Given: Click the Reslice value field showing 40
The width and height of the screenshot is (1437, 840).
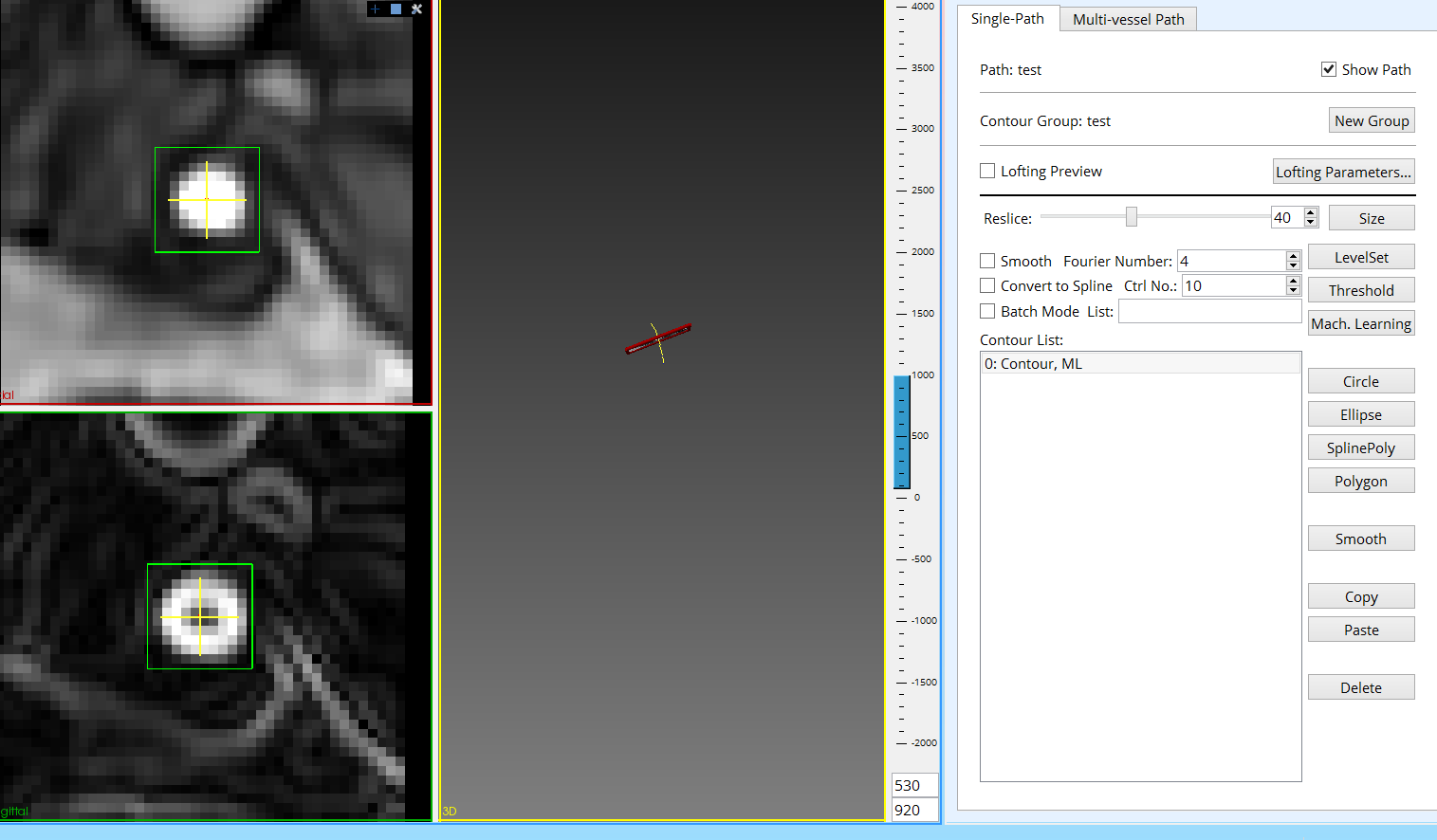Looking at the screenshot, I should point(1287,217).
